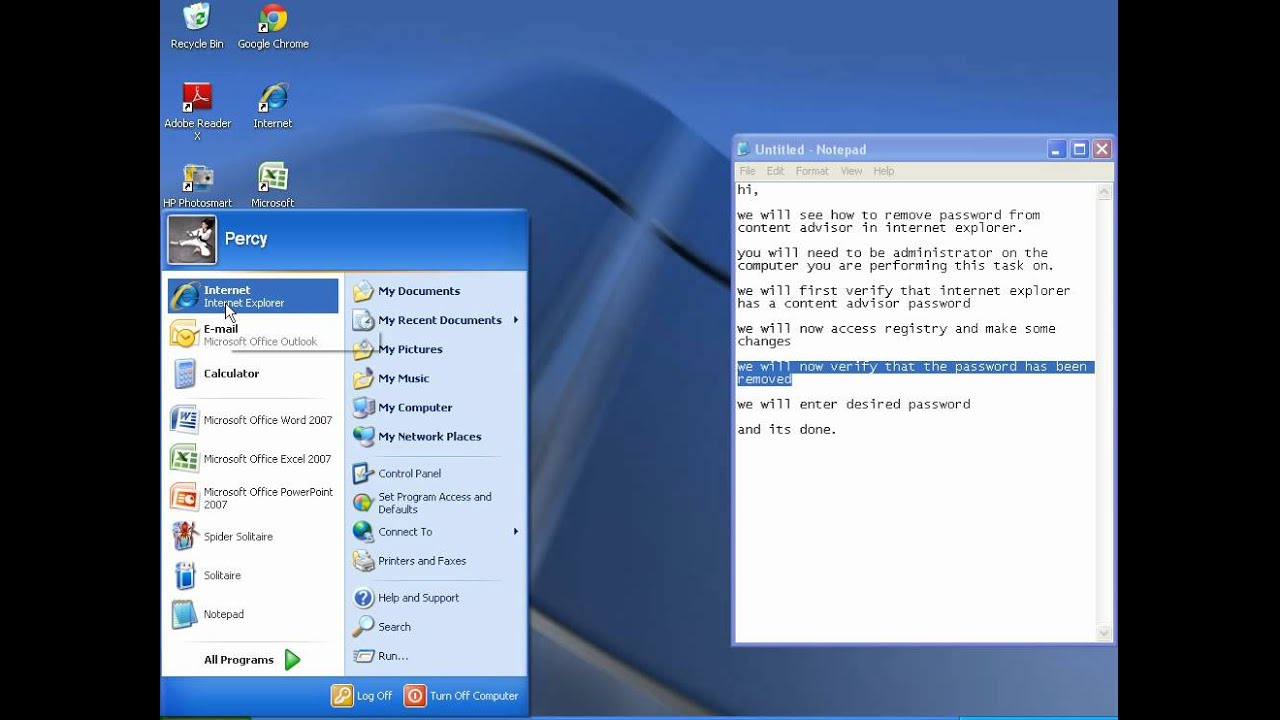This screenshot has height=720, width=1280.
Task: Open Control Panel
Action: coord(436,473)
